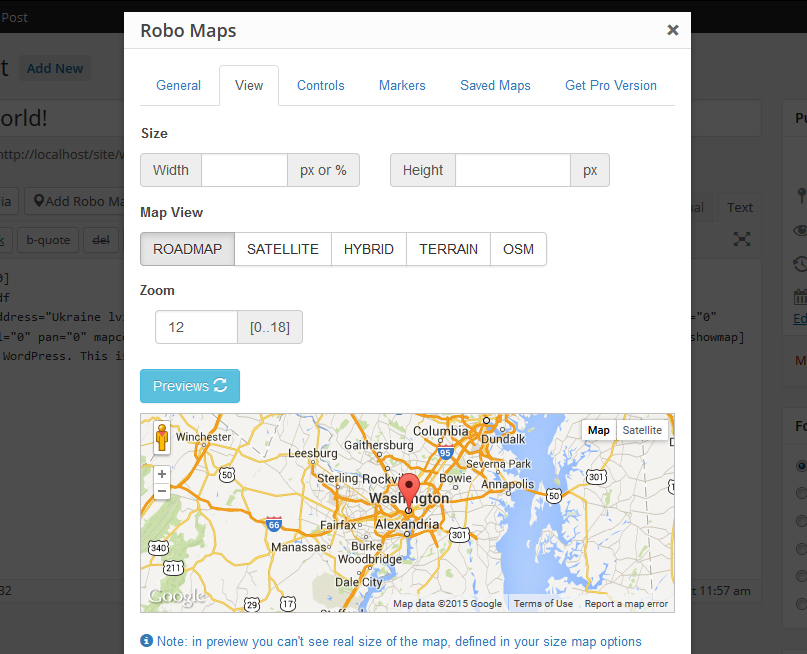Viewport: 807px width, 654px height.
Task: Click the Interstate 66 shield on map
Action: pyautogui.click(x=274, y=524)
